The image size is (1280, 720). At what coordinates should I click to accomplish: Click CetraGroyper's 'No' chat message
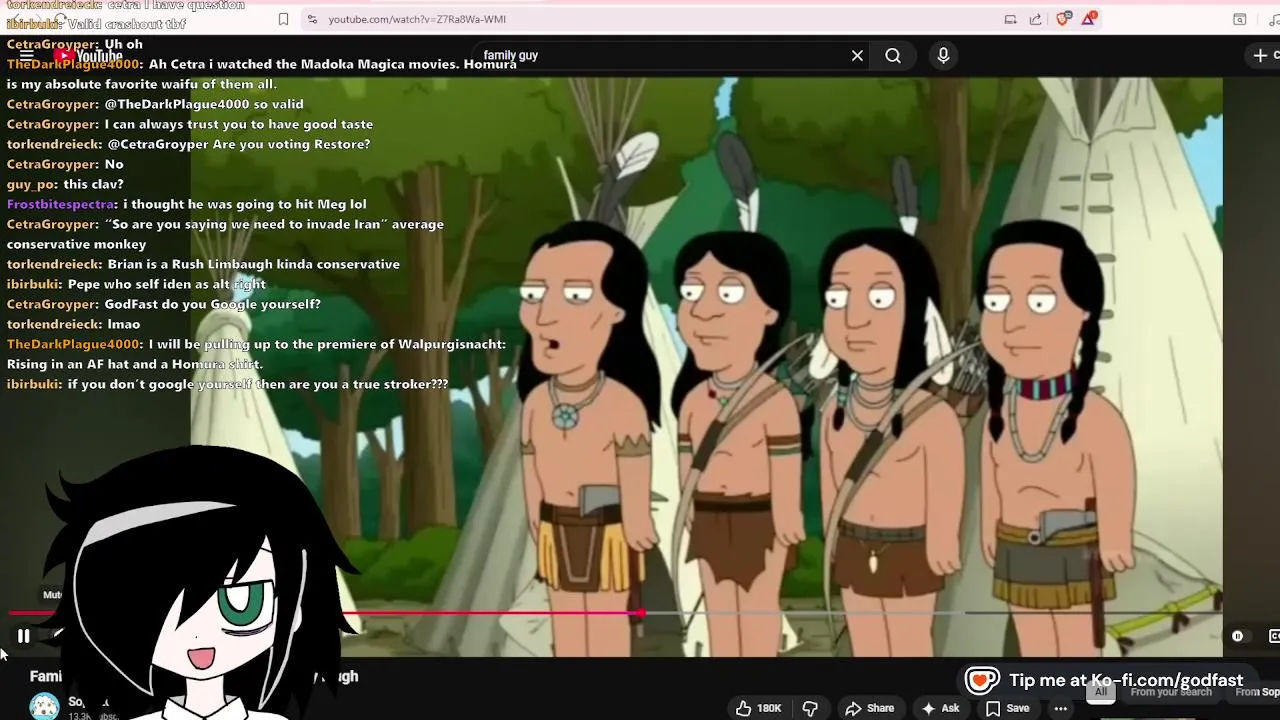pos(114,164)
